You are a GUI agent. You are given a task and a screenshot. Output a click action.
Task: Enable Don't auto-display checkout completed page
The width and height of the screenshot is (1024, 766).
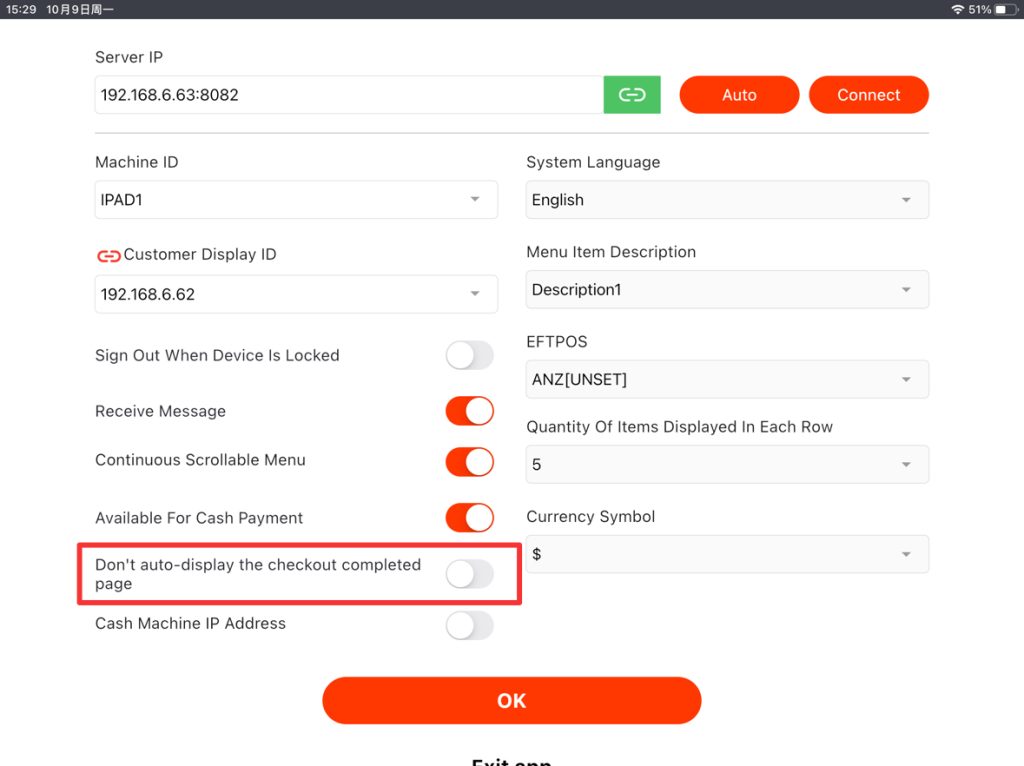(x=469, y=574)
